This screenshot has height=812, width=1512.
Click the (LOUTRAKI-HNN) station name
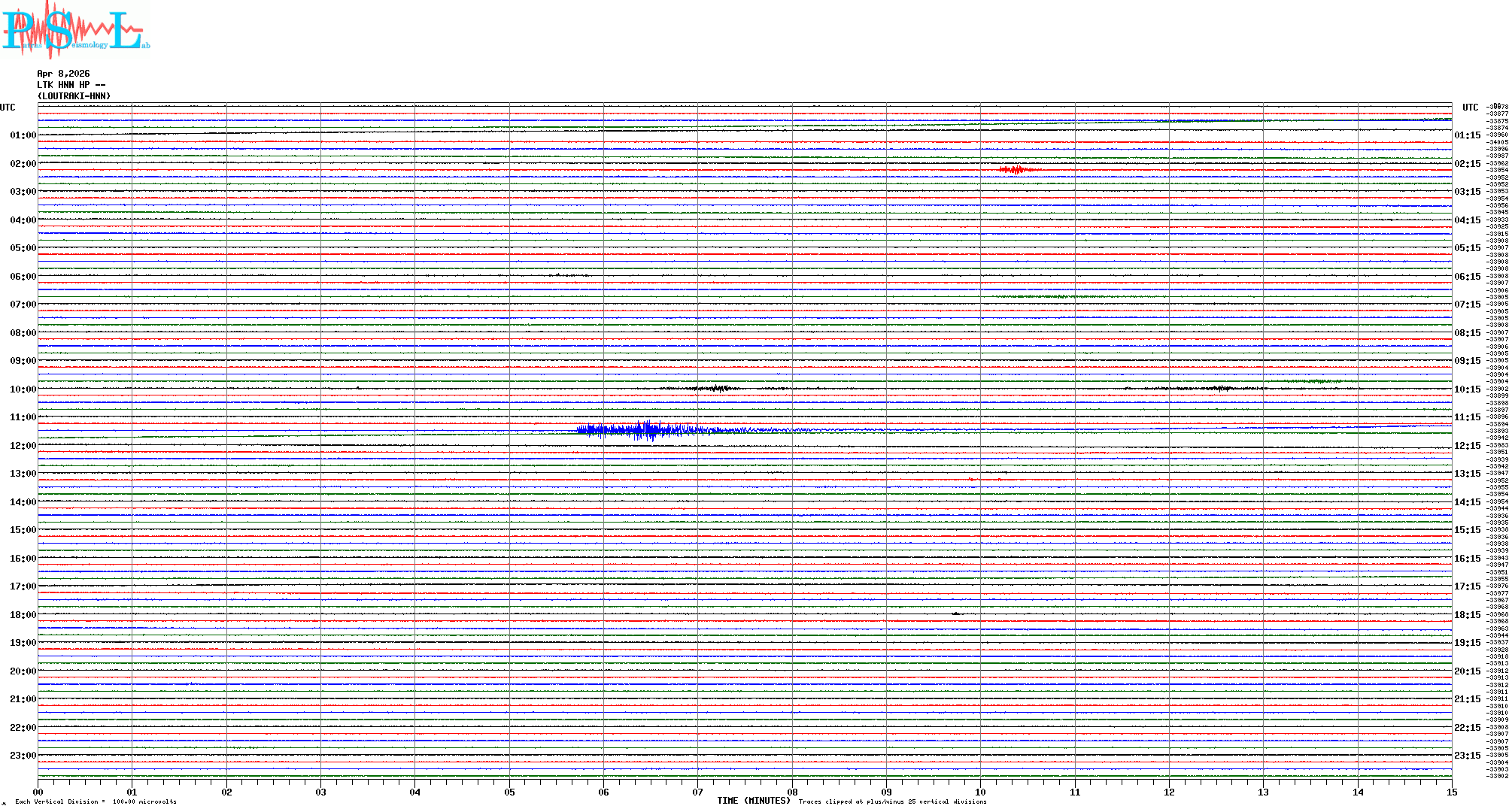tap(74, 96)
